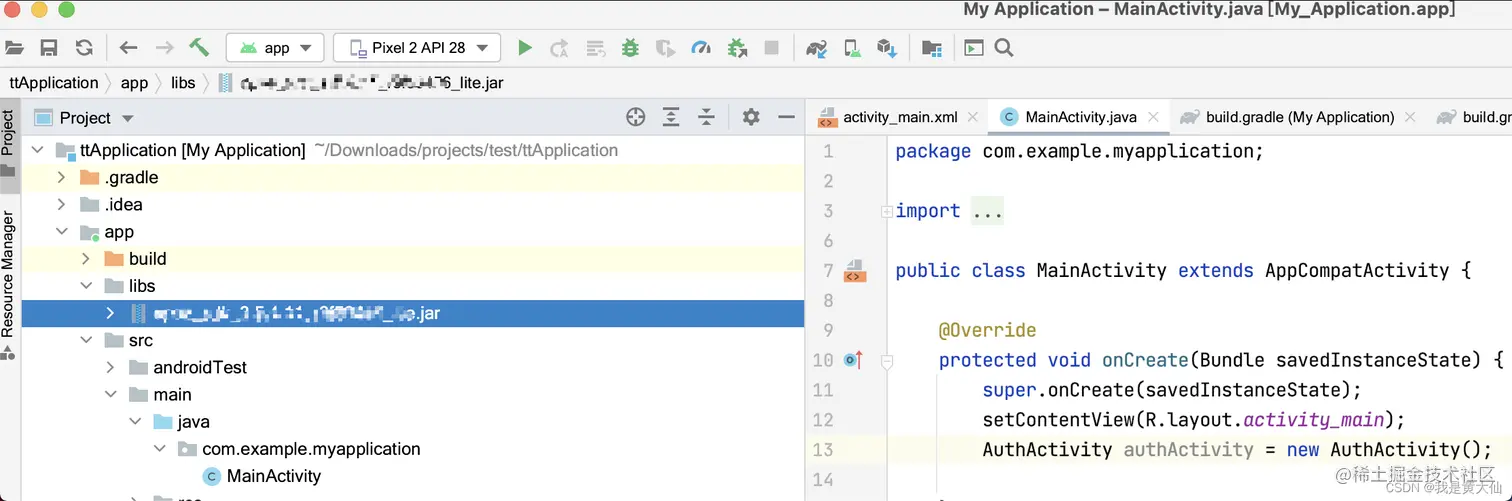This screenshot has height=501, width=1512.
Task: Open the AVD Manager device icon
Action: point(851,48)
